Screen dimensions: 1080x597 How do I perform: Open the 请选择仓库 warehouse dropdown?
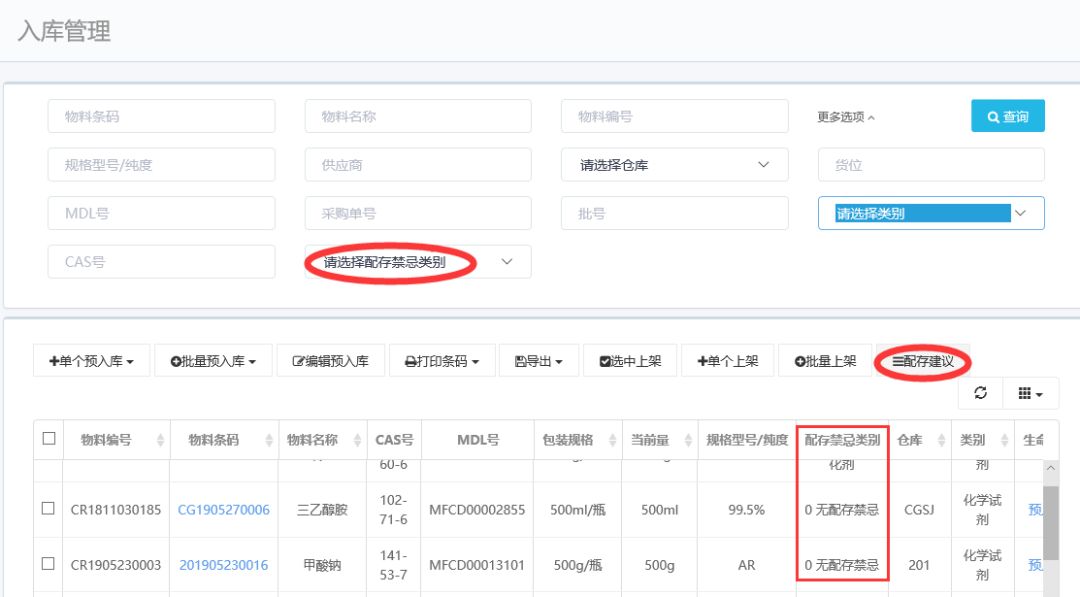point(673,164)
